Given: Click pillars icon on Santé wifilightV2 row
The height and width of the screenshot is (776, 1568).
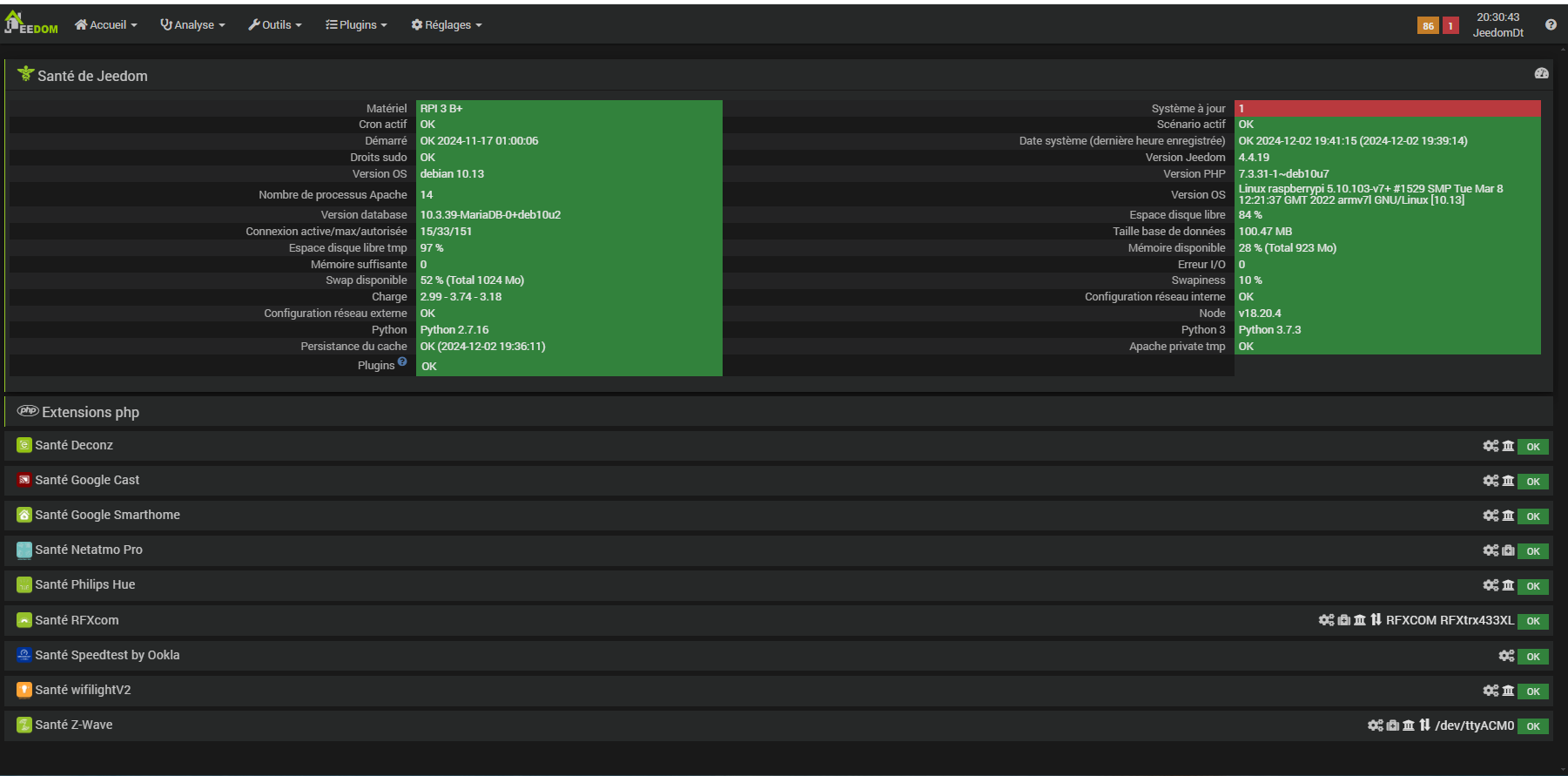Looking at the screenshot, I should pyautogui.click(x=1508, y=691).
